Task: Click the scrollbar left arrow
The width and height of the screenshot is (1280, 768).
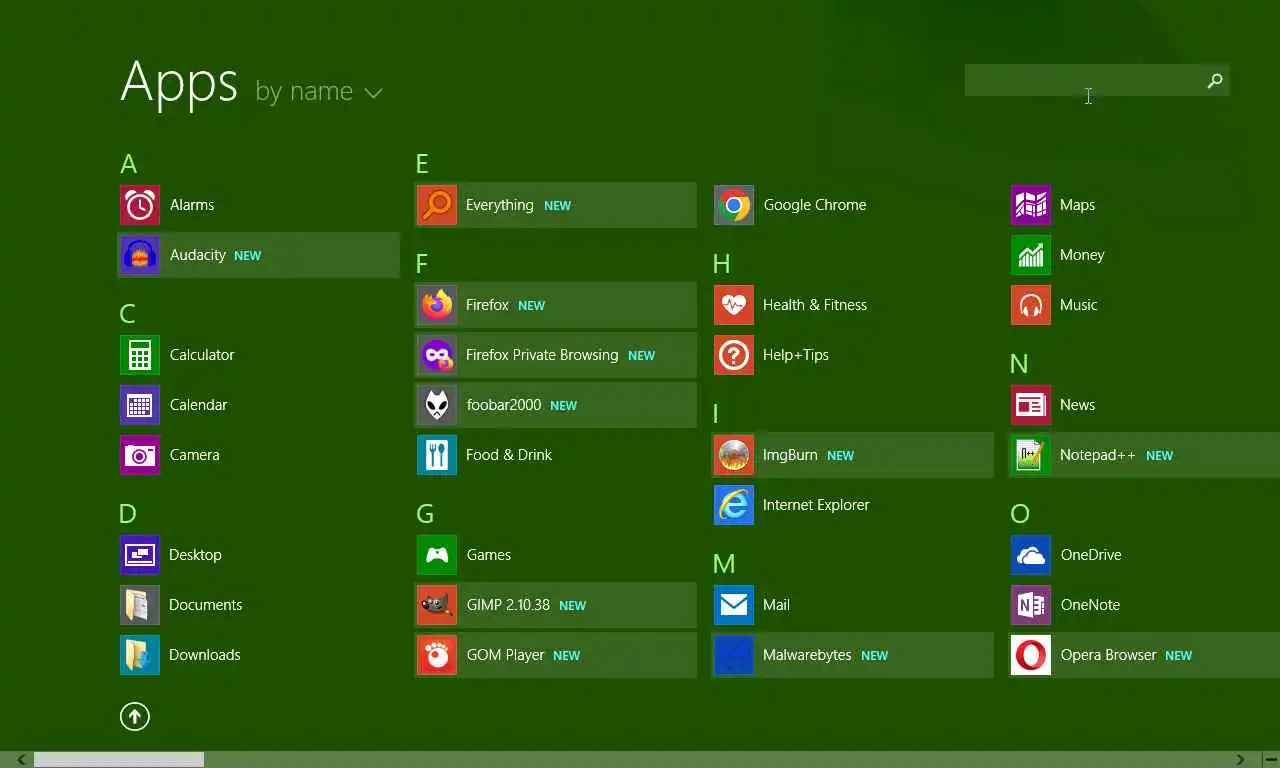Action: click(x=22, y=760)
